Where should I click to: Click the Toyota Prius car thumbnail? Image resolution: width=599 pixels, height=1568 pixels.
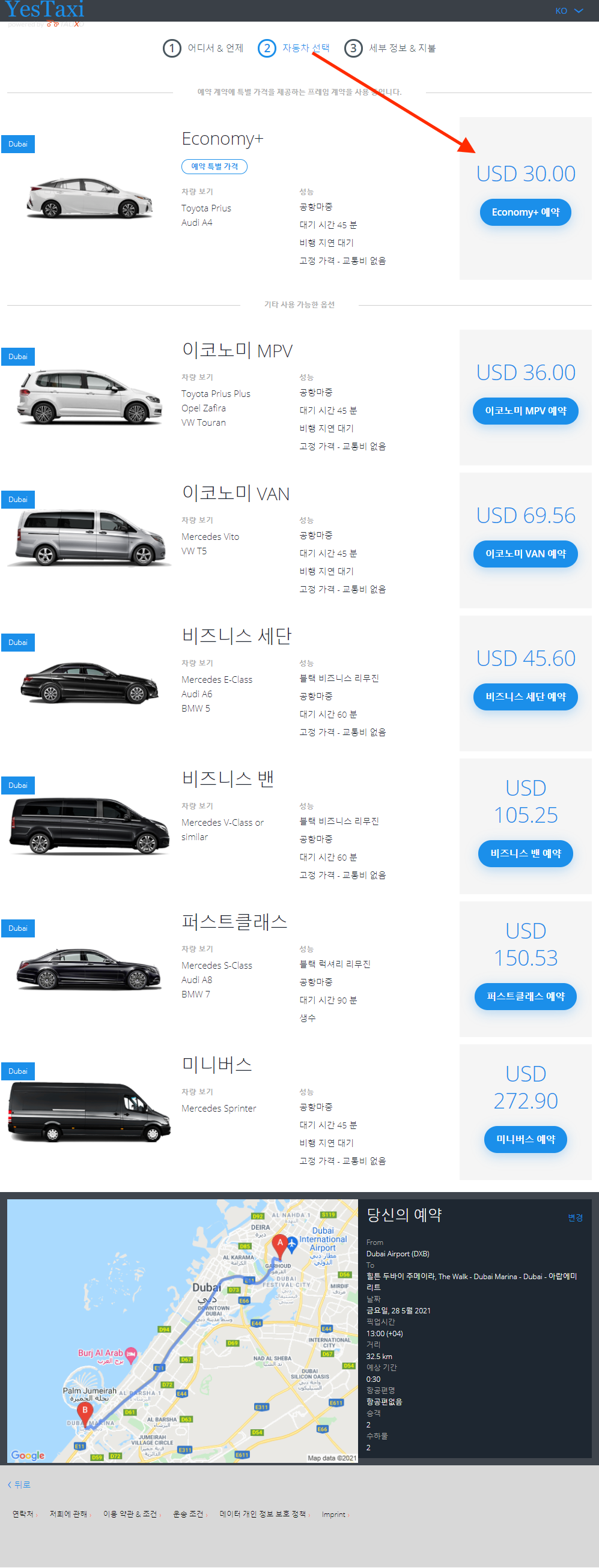[x=90, y=198]
